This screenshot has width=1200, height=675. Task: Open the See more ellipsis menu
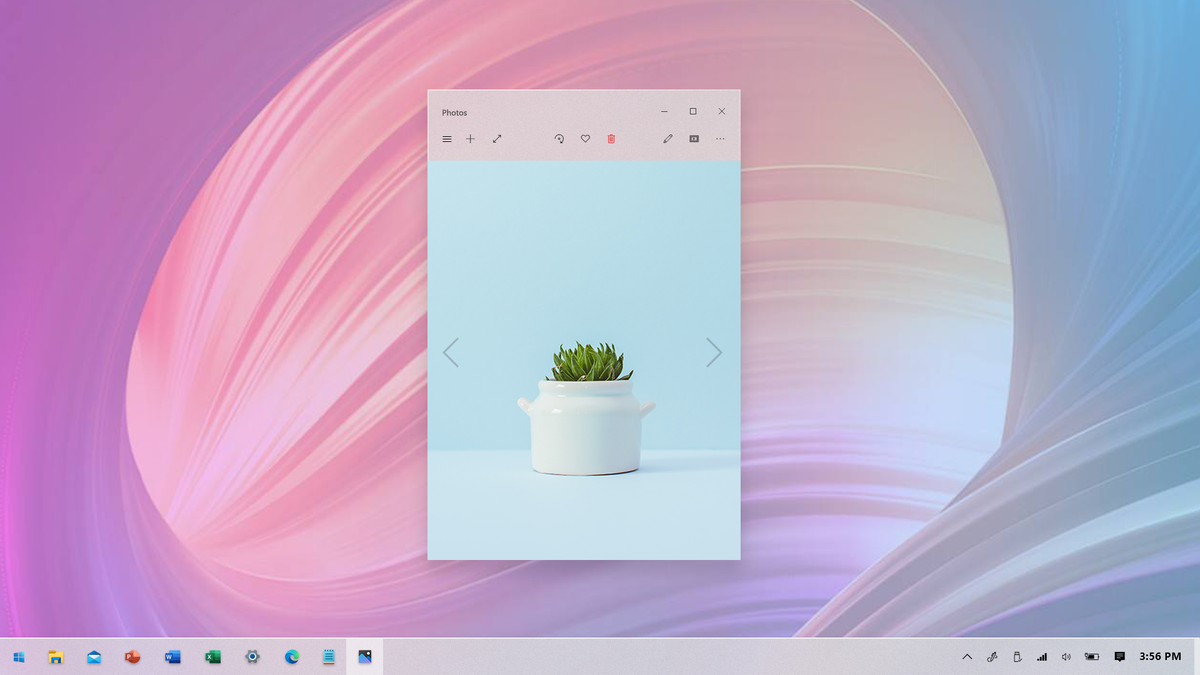720,139
